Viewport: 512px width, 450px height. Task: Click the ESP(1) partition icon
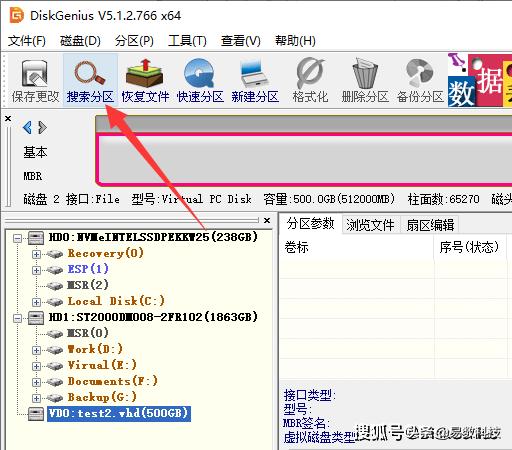pos(55,270)
